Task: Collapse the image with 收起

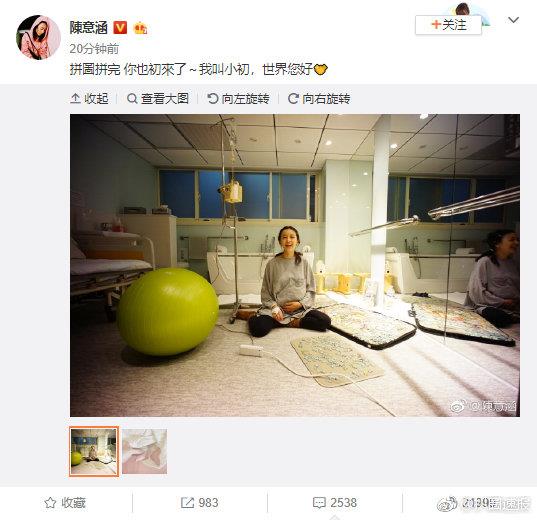Action: pos(89,99)
